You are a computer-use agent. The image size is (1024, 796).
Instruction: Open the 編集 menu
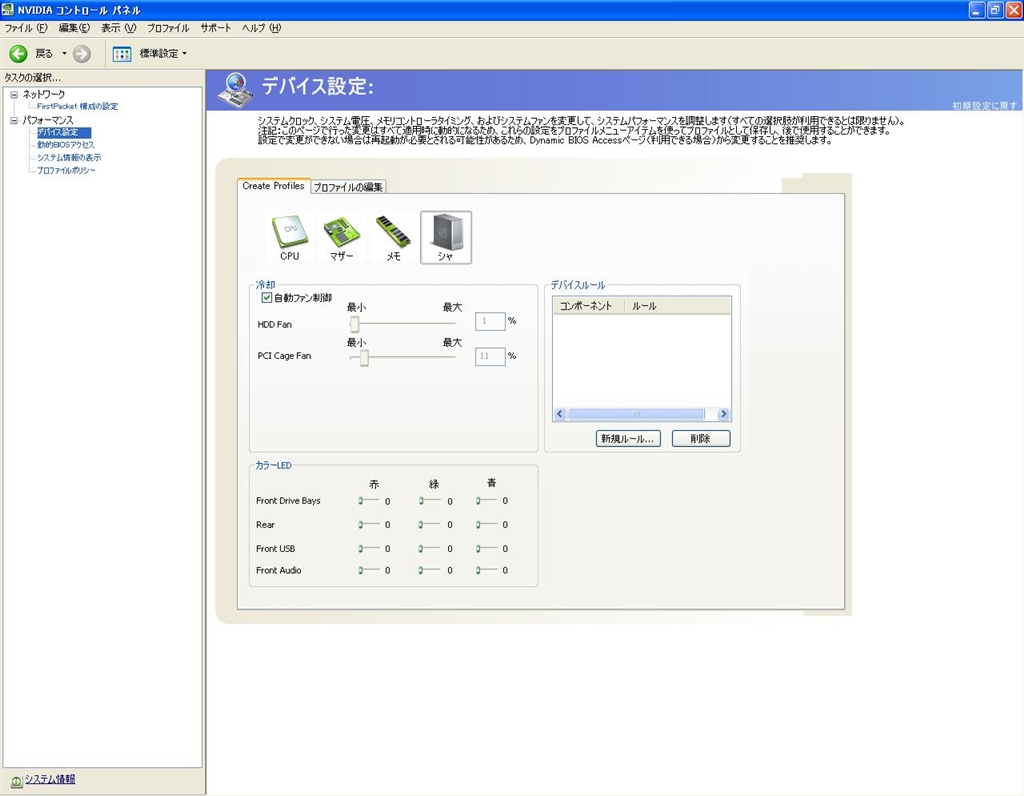coord(74,28)
